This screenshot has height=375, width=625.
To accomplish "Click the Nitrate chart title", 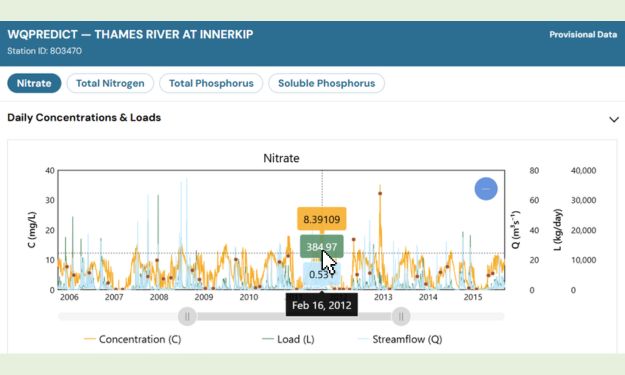I will click(281, 158).
